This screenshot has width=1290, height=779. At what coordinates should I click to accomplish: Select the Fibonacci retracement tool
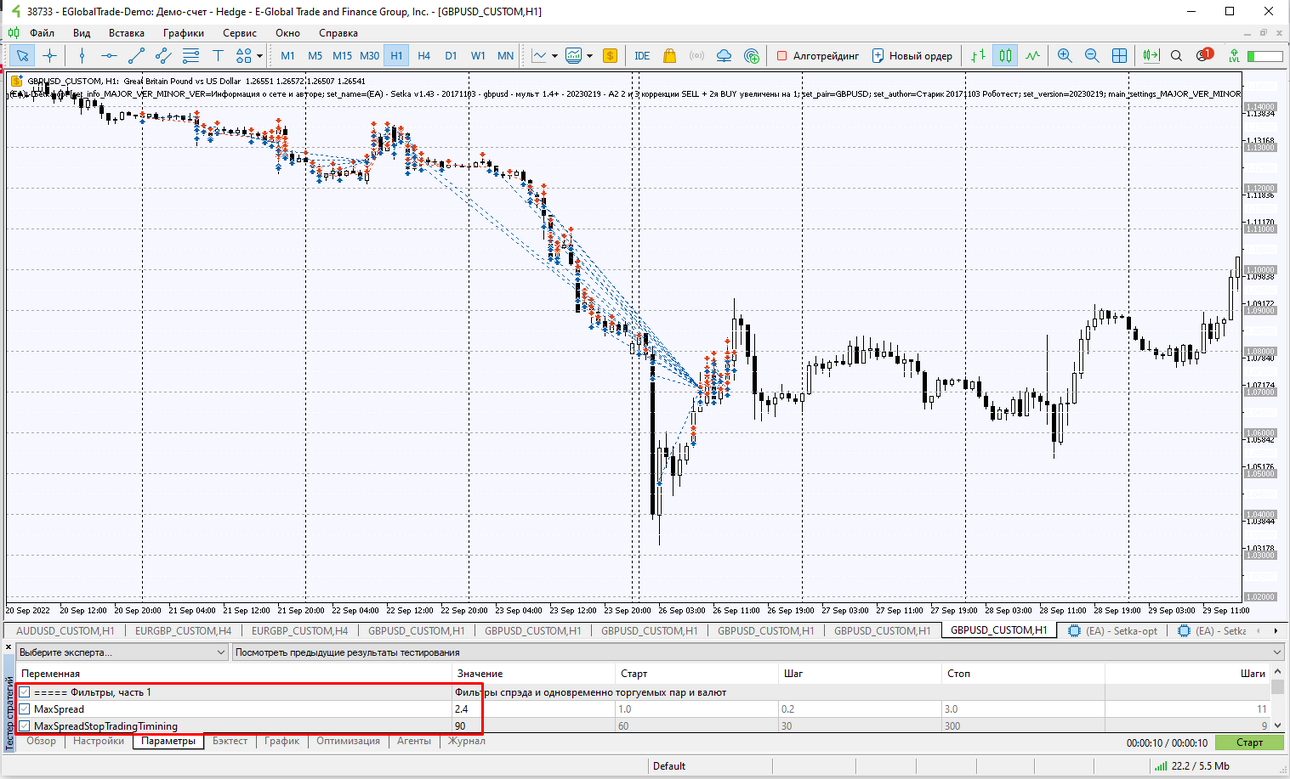[190, 56]
